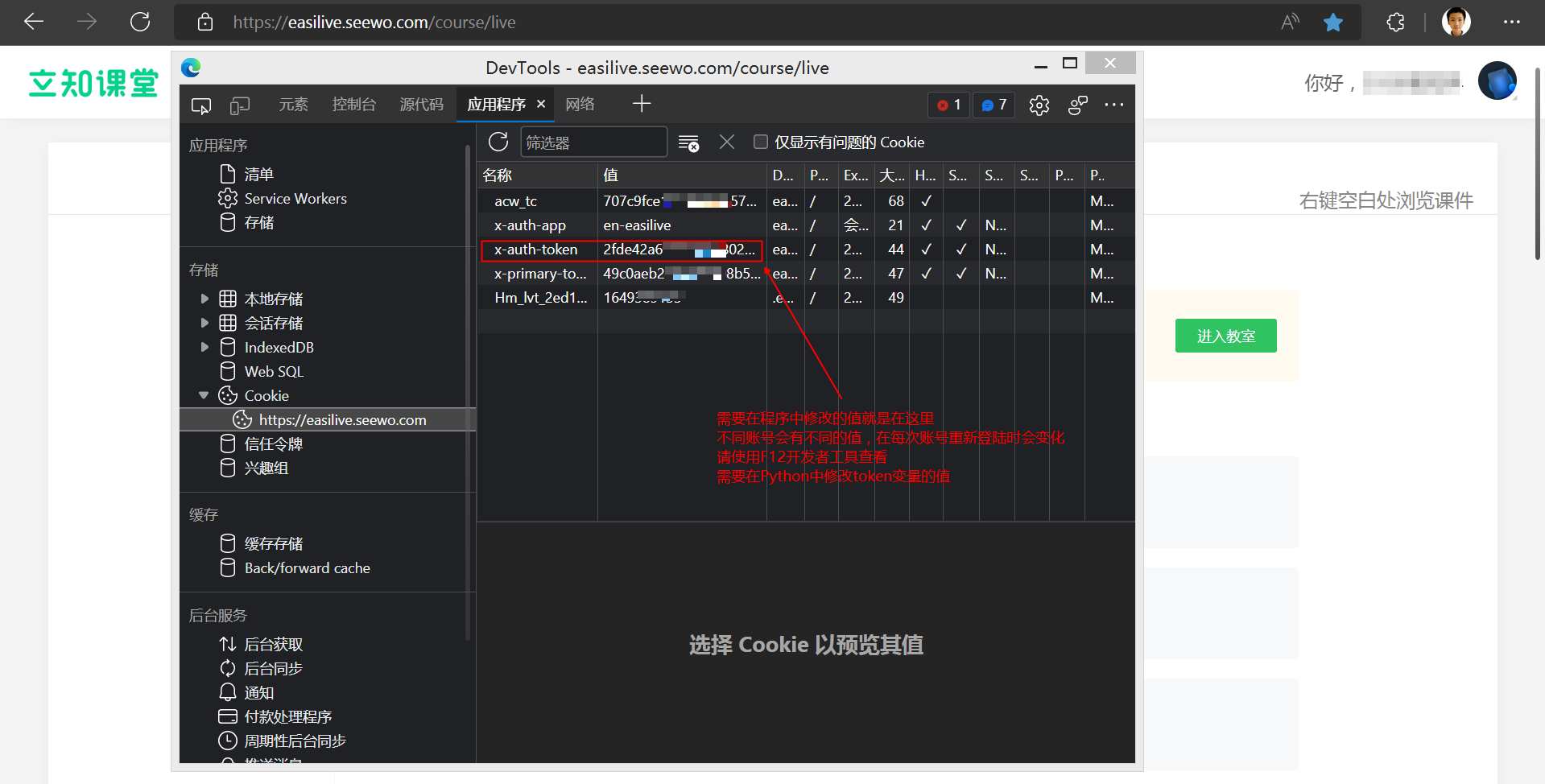The height and width of the screenshot is (784, 1545).
Task: Open console messages badge showing 7
Action: coord(994,105)
